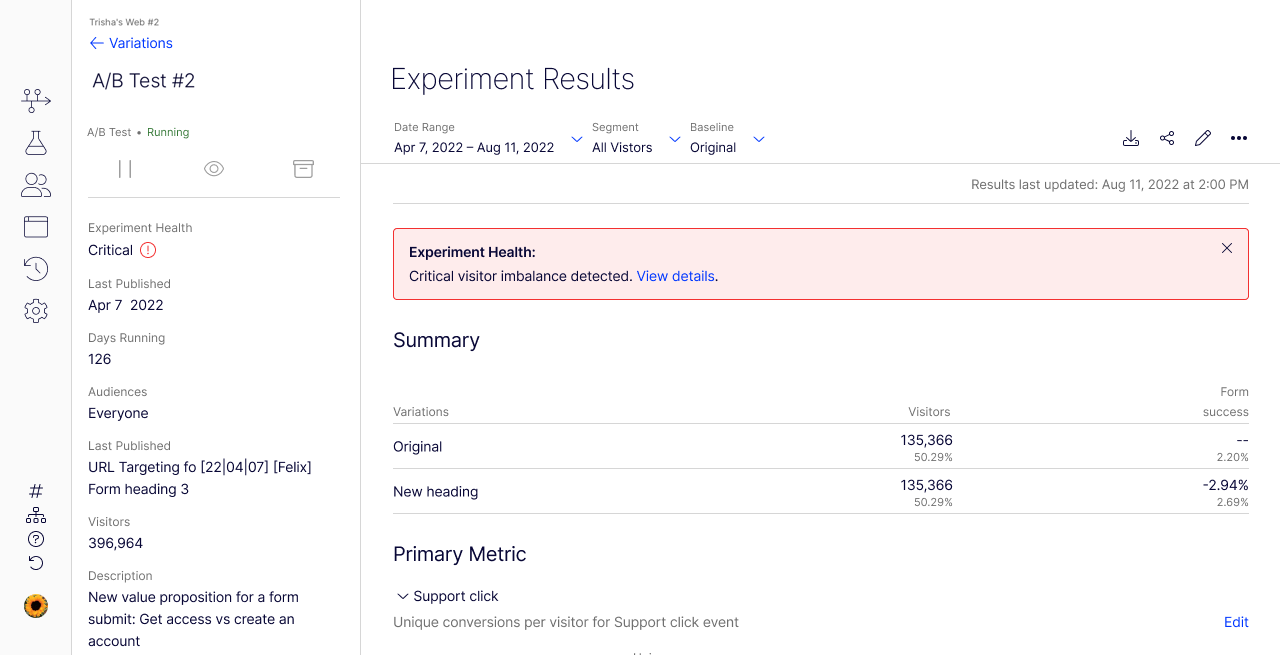Change Segment from All Vistors
Image resolution: width=1280 pixels, height=655 pixels.
click(673, 139)
